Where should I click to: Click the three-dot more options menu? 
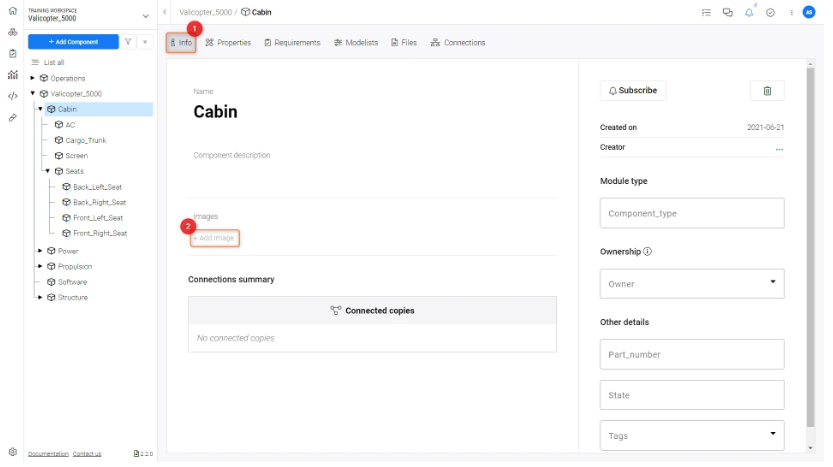pyautogui.click(x=791, y=13)
